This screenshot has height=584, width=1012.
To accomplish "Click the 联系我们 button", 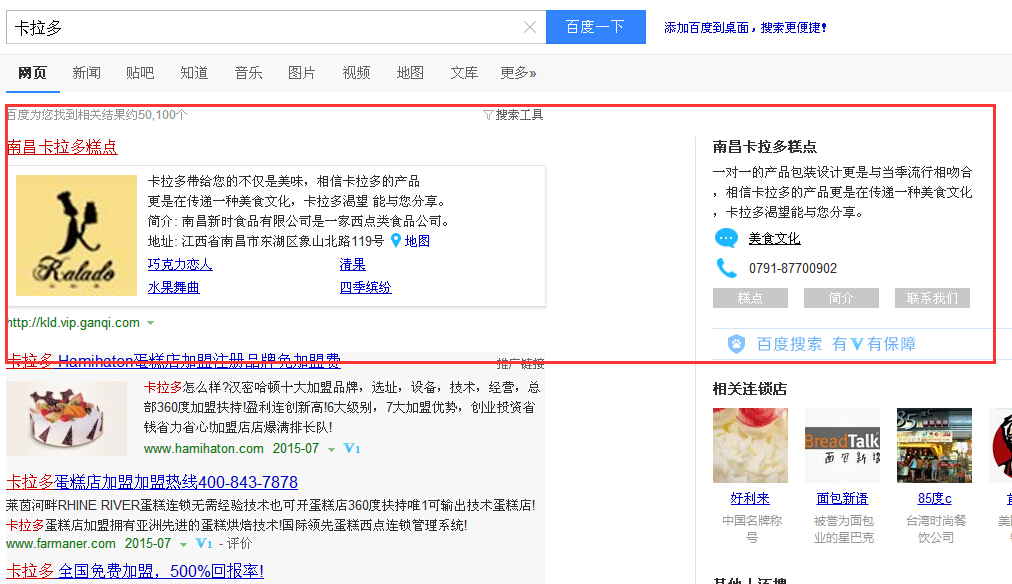I will pyautogui.click(x=932, y=298).
